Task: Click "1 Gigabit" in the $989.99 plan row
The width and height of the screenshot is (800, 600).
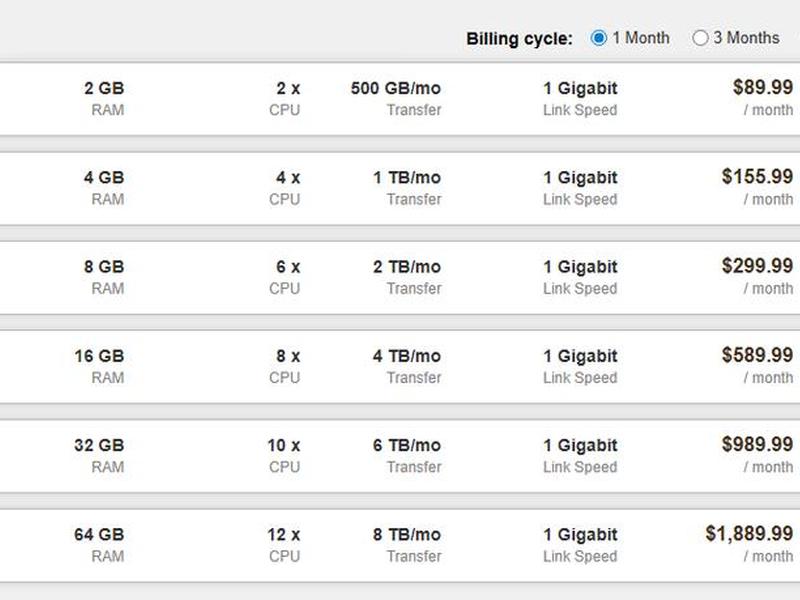Action: (x=581, y=445)
